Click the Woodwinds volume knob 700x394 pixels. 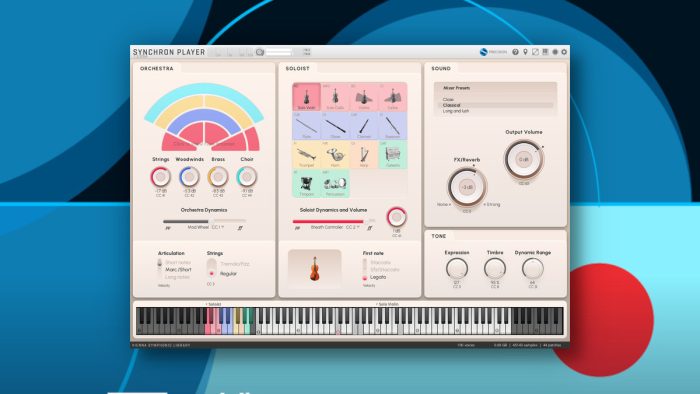[x=189, y=177]
